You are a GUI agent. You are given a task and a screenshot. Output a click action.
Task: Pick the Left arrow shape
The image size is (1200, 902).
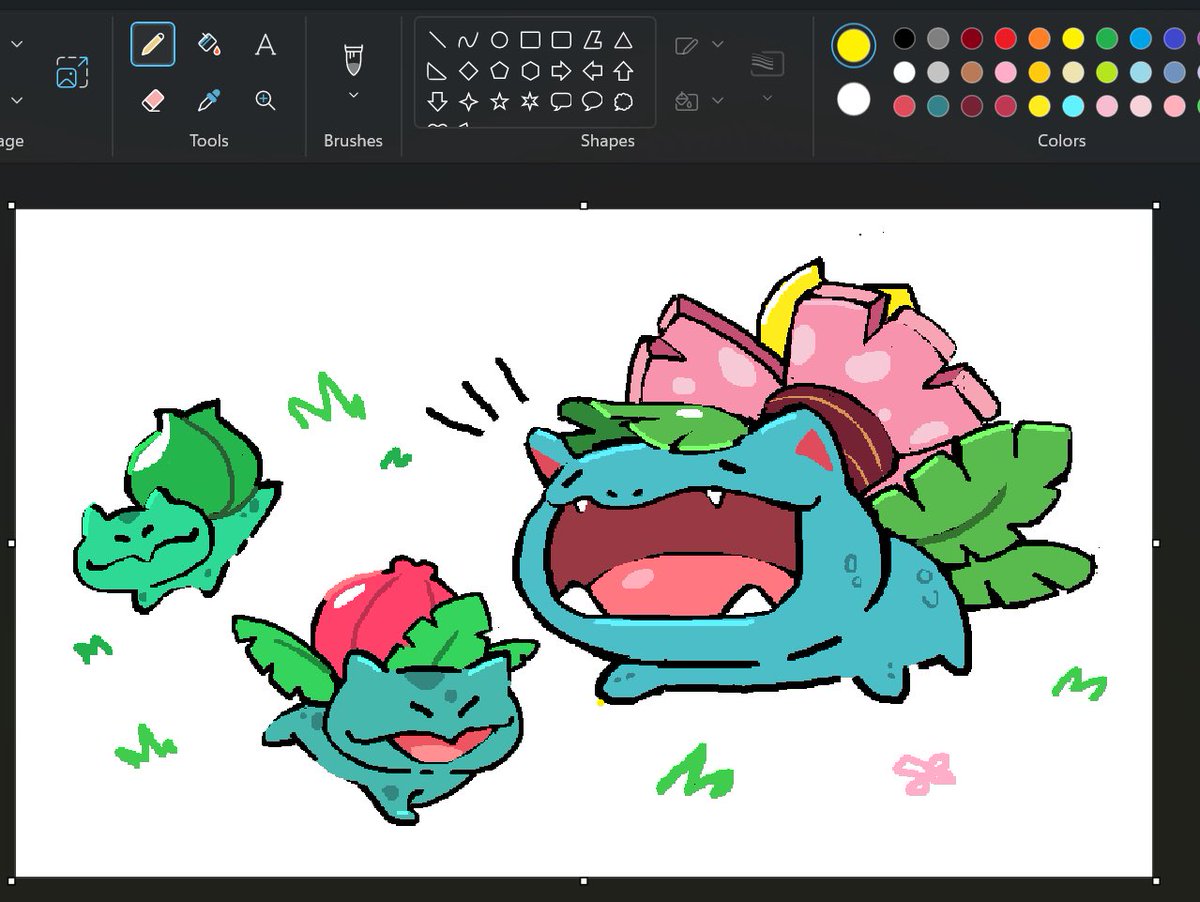tap(592, 71)
